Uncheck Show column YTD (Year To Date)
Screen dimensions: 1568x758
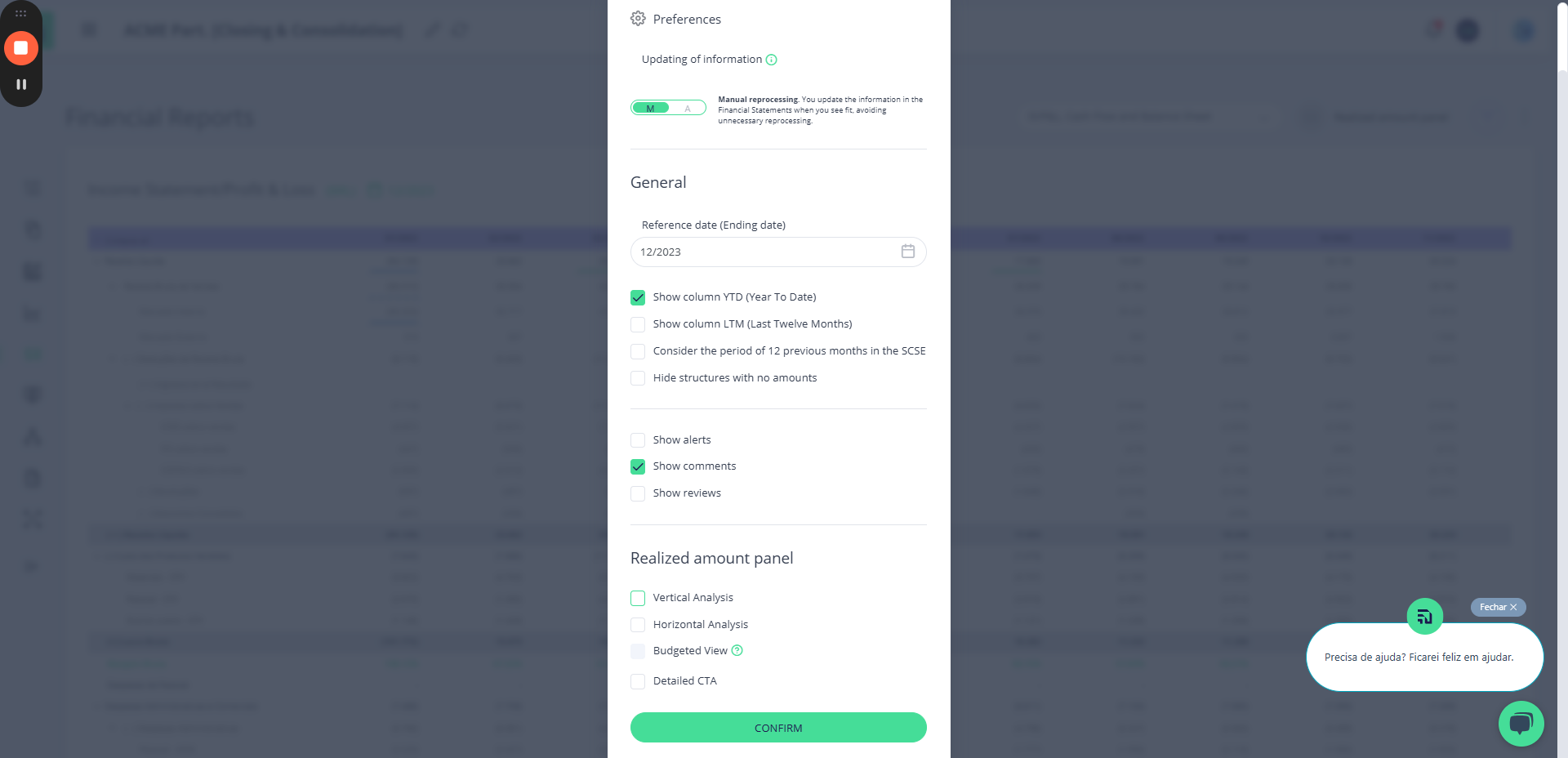coord(638,297)
